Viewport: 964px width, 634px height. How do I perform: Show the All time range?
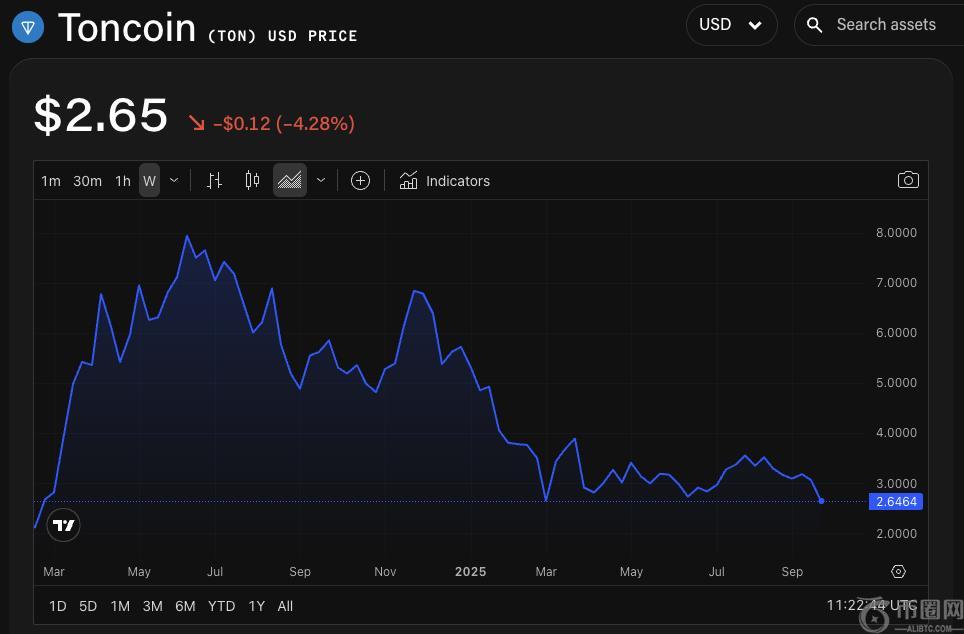(285, 606)
